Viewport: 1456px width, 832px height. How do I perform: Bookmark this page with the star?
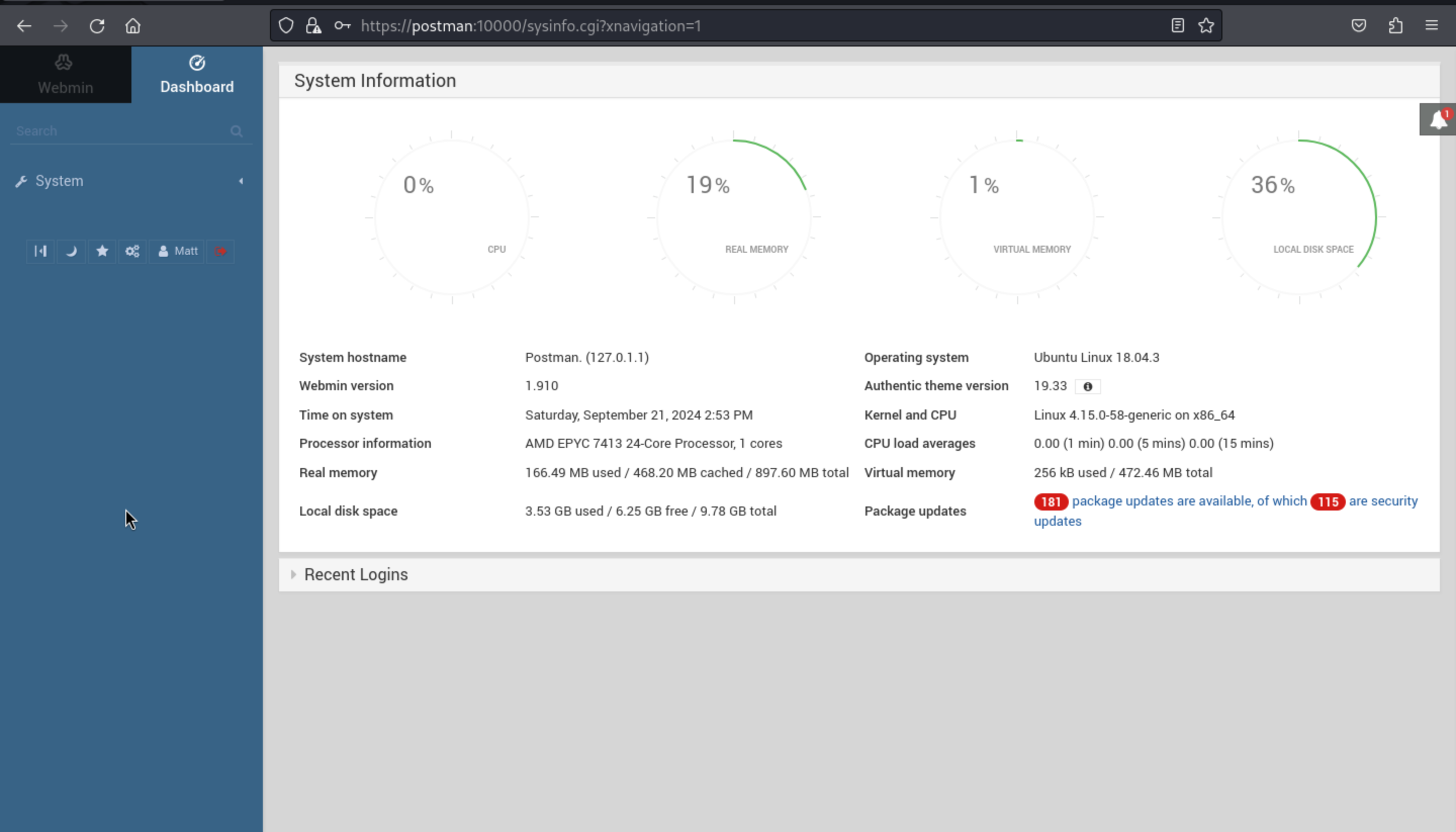(x=1206, y=26)
